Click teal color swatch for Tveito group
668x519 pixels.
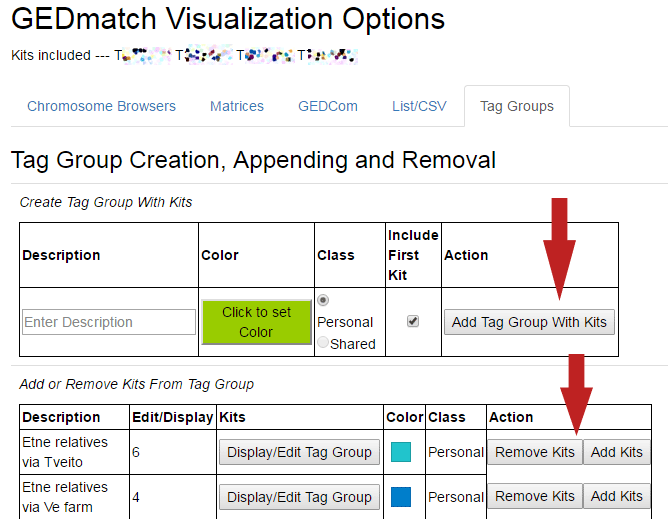click(x=401, y=452)
